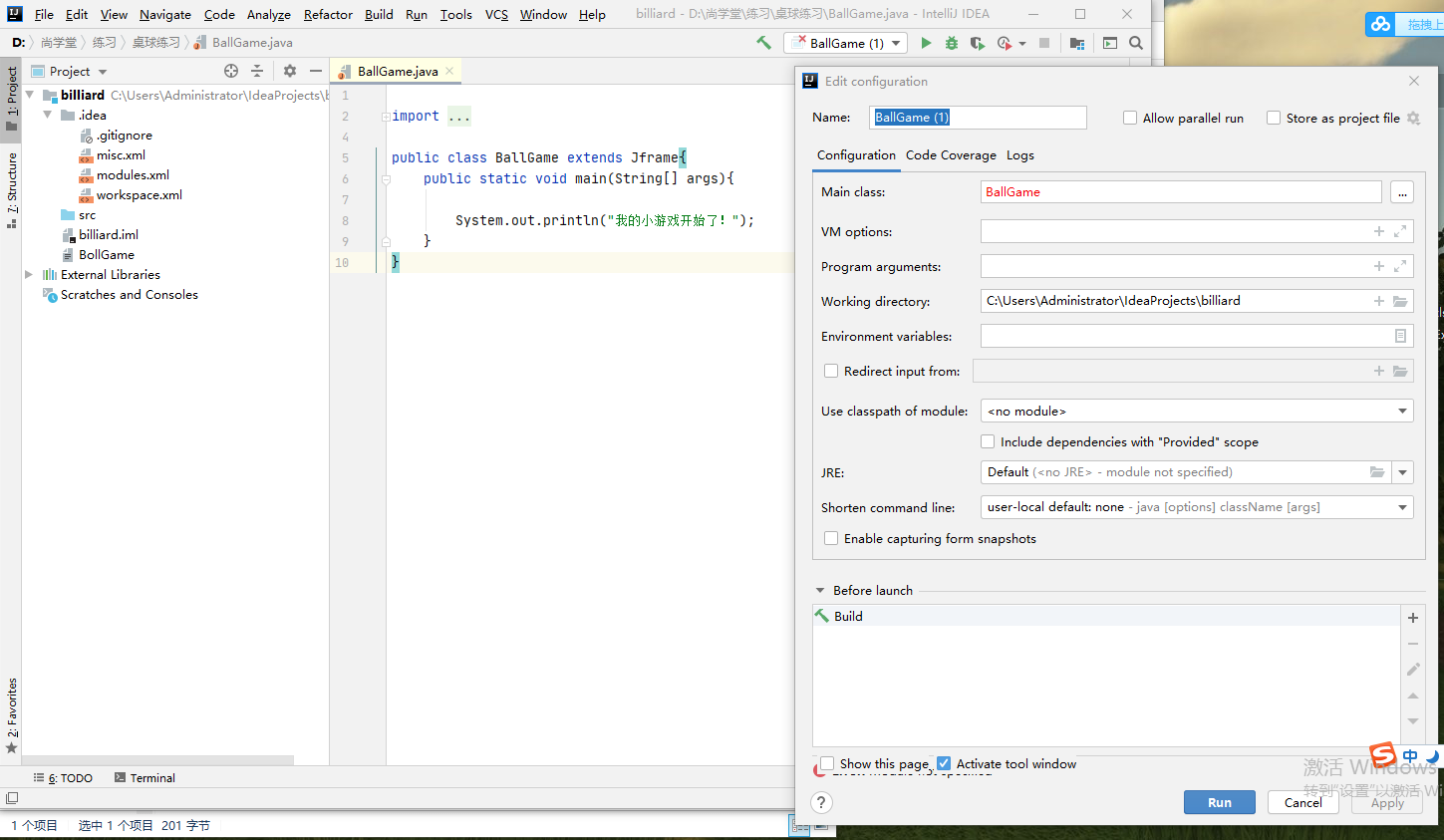The width and height of the screenshot is (1444, 840).
Task: Open Structure side tool window
Action: 12,189
